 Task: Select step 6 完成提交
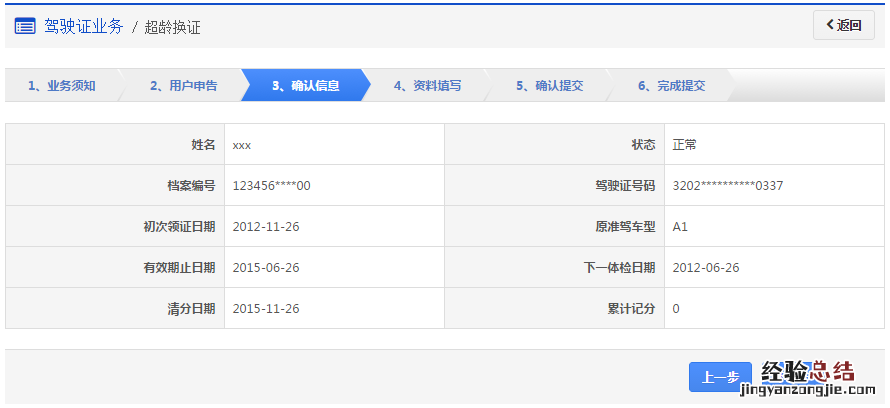click(x=672, y=86)
